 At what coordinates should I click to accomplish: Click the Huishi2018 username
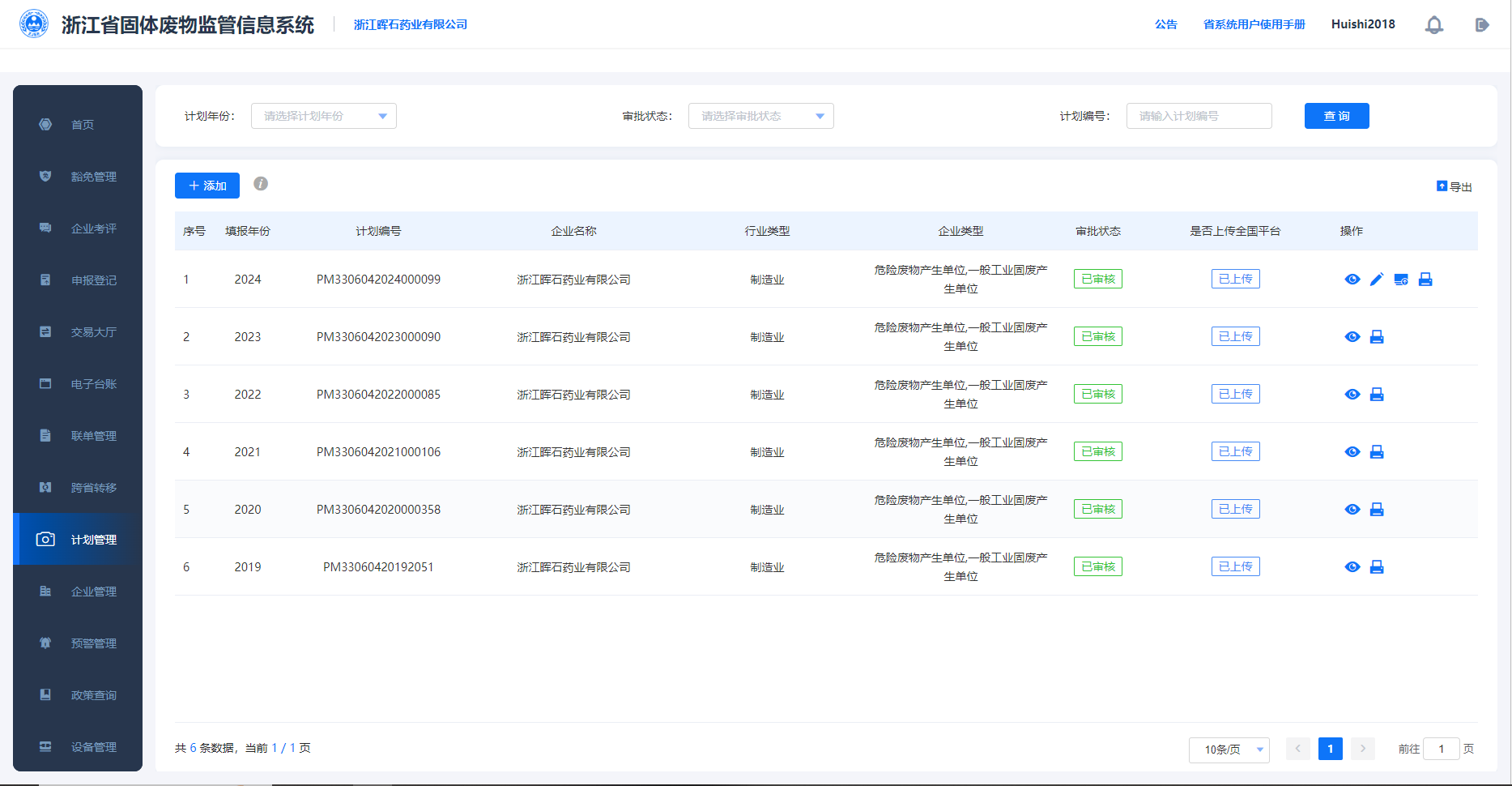pyautogui.click(x=1363, y=24)
